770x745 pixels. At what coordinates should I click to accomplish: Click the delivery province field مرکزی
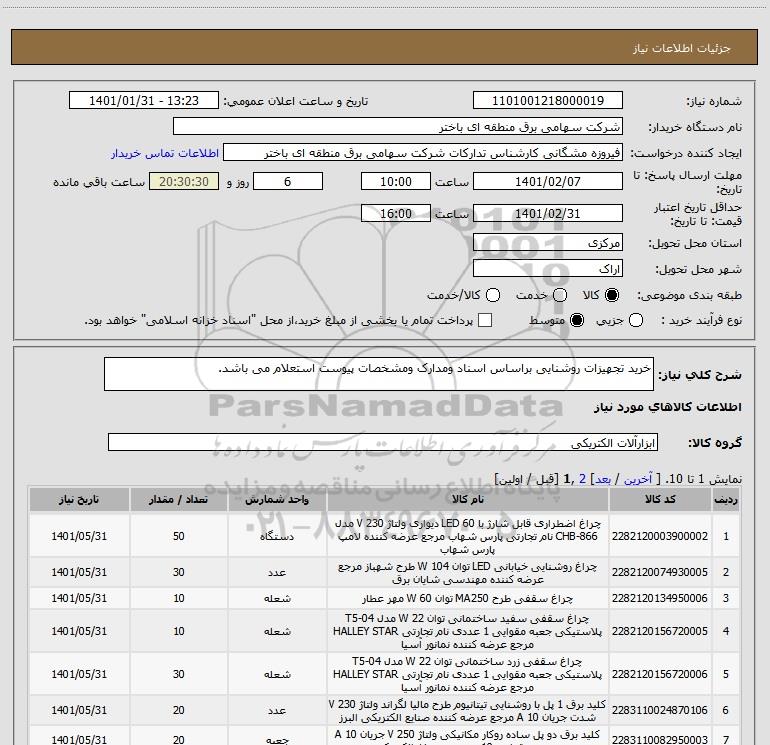[548, 242]
